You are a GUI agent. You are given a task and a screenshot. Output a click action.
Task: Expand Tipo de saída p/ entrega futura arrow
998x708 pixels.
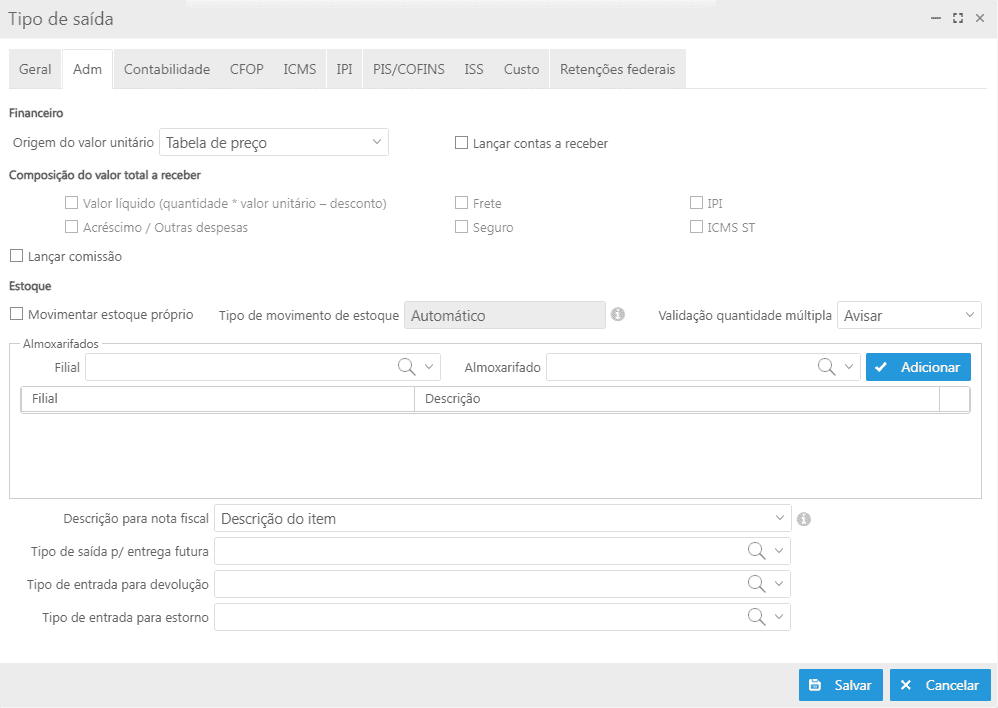point(779,551)
